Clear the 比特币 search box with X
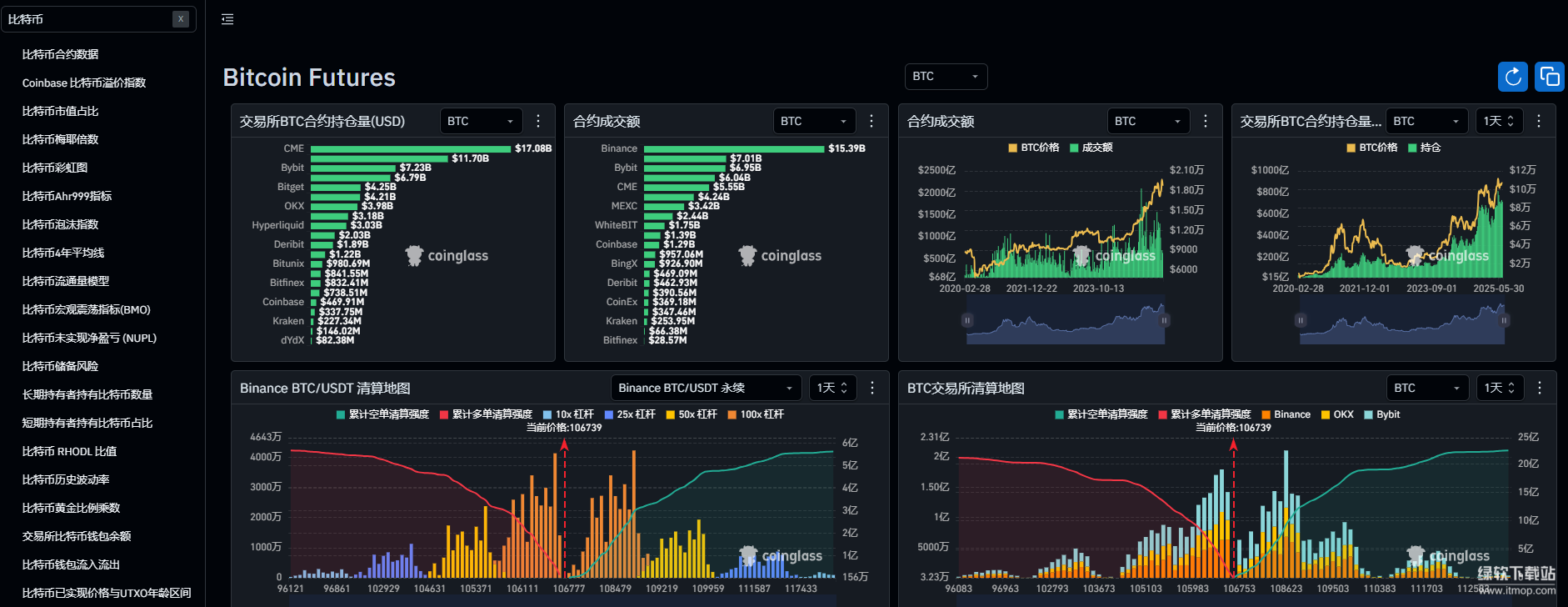Image resolution: width=1568 pixels, height=607 pixels. tap(181, 19)
